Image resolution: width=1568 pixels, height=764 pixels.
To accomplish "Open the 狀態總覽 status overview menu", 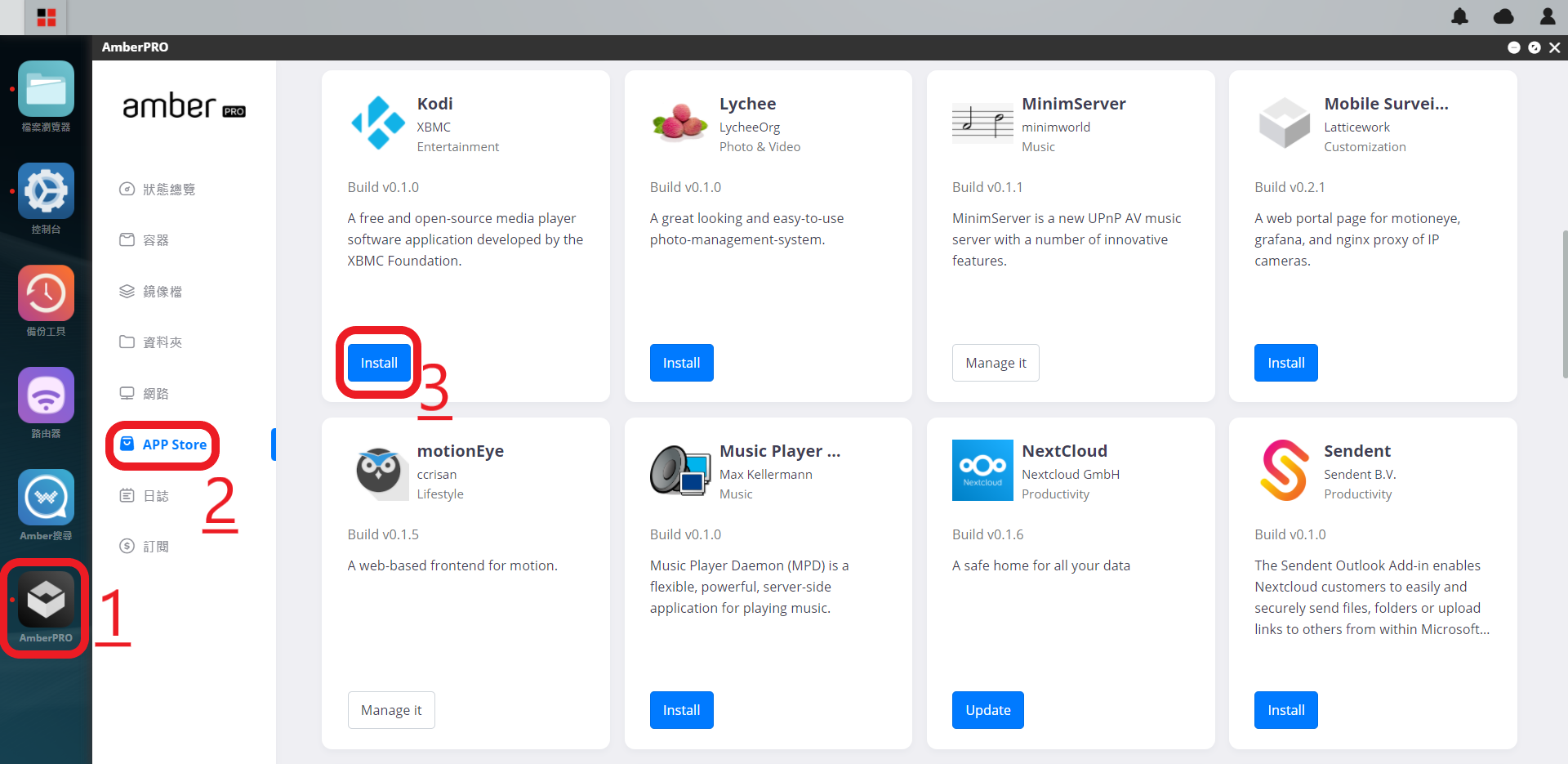I will click(x=158, y=190).
